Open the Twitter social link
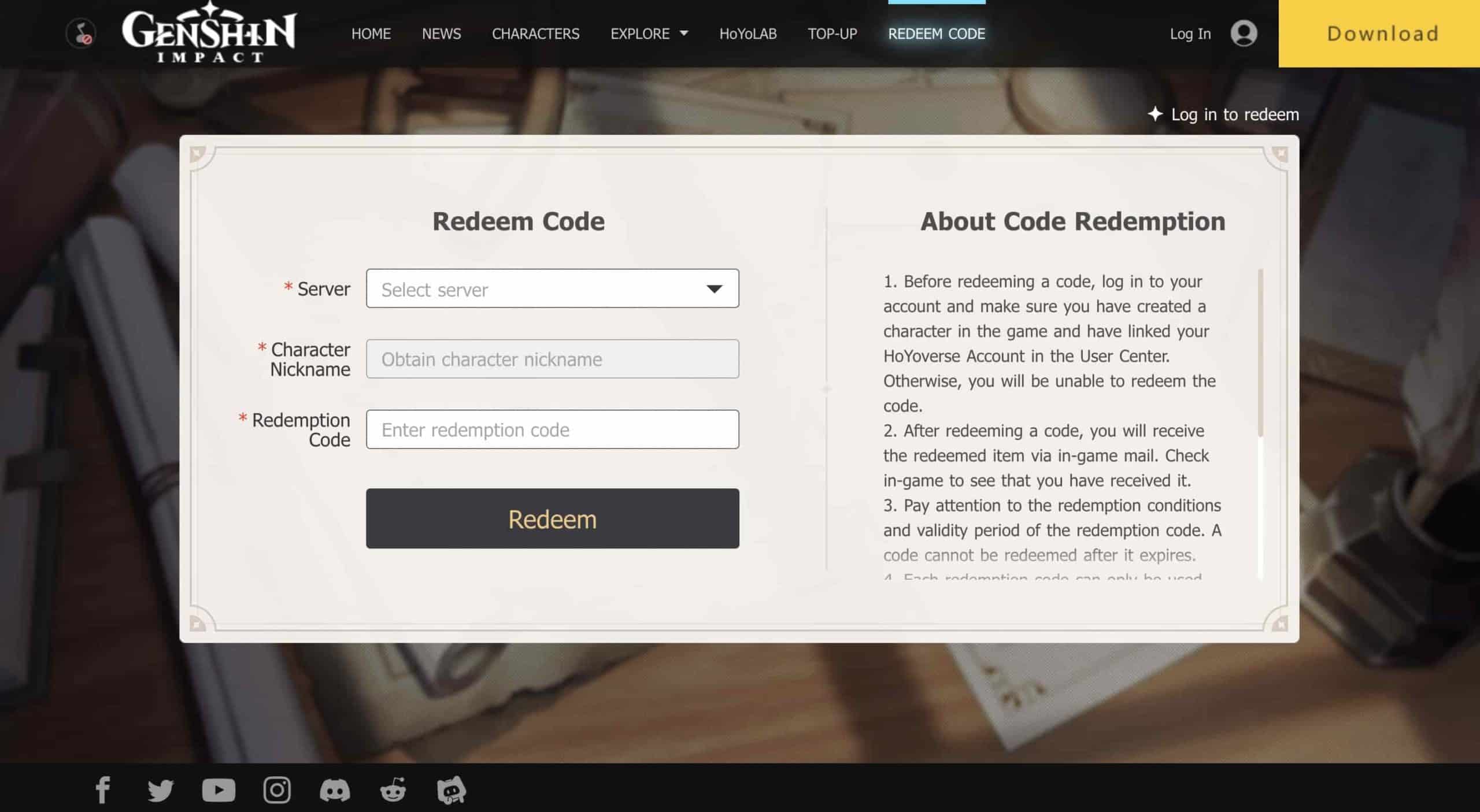 point(160,790)
